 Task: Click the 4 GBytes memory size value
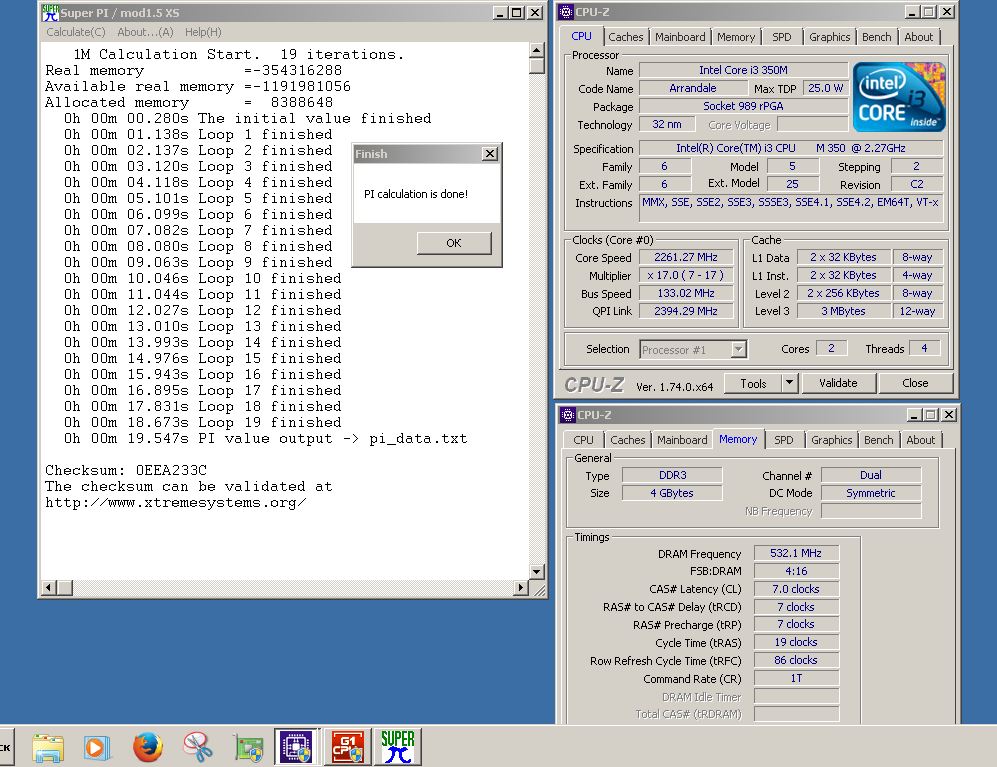tap(672, 493)
